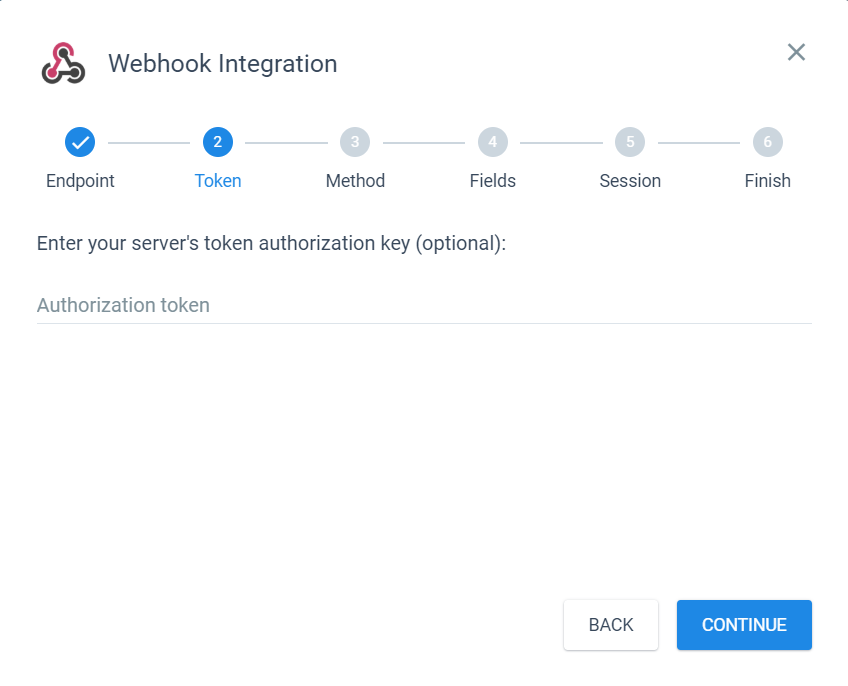Click the BACK button
Image resolution: width=848 pixels, height=686 pixels.
[611, 625]
